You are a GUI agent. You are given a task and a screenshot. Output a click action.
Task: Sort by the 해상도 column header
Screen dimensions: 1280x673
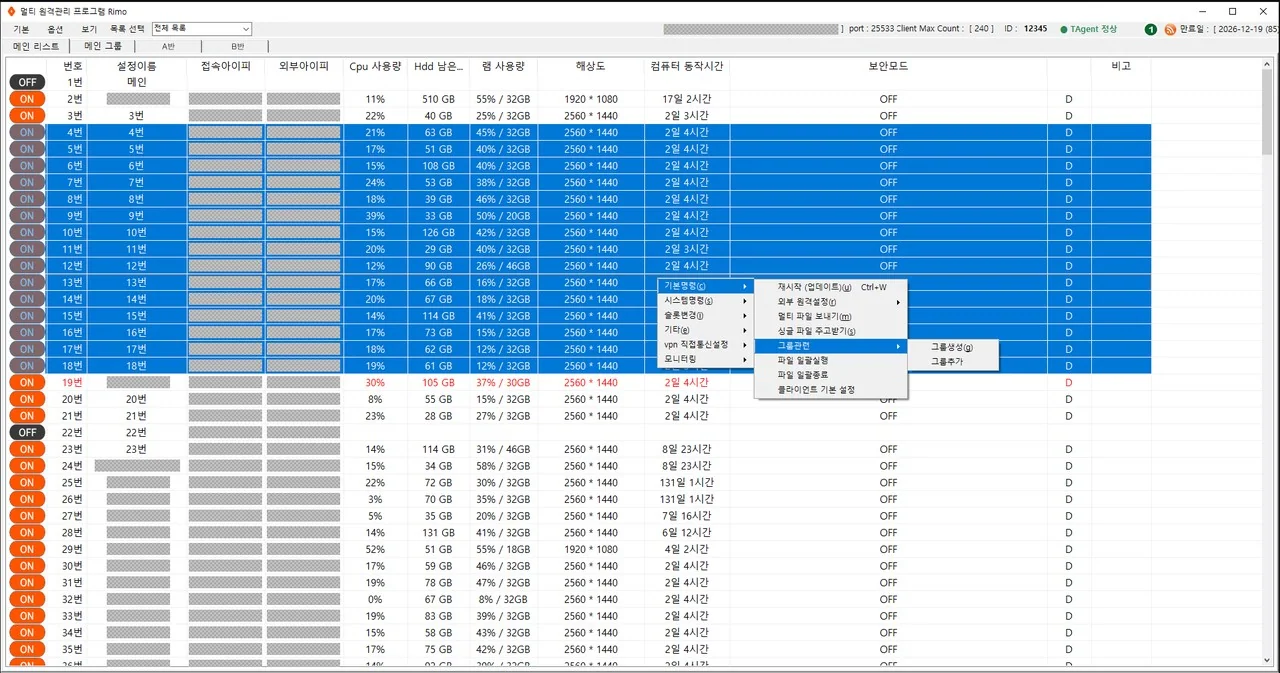[x=590, y=66]
